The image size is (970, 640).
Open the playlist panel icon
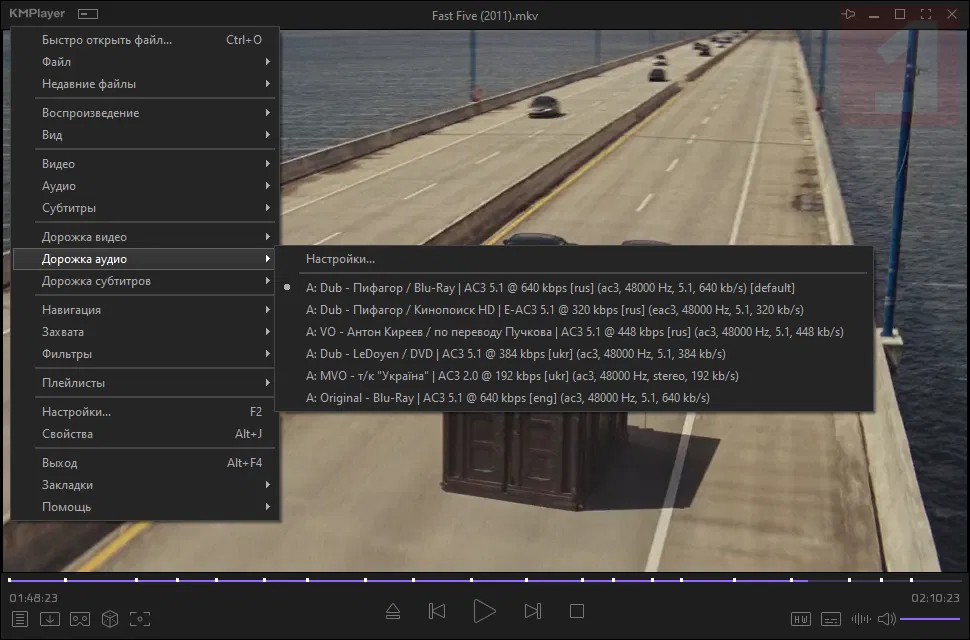pos(20,618)
